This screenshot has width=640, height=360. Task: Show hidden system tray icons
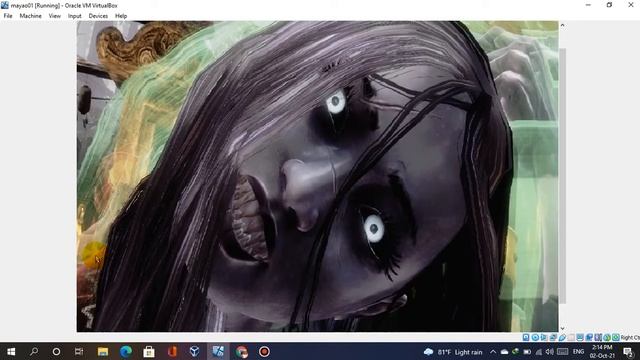pyautogui.click(x=493, y=352)
